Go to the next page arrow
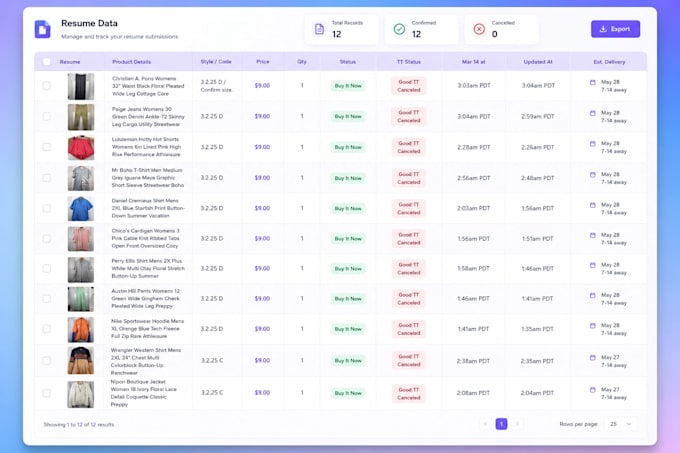 coord(517,424)
